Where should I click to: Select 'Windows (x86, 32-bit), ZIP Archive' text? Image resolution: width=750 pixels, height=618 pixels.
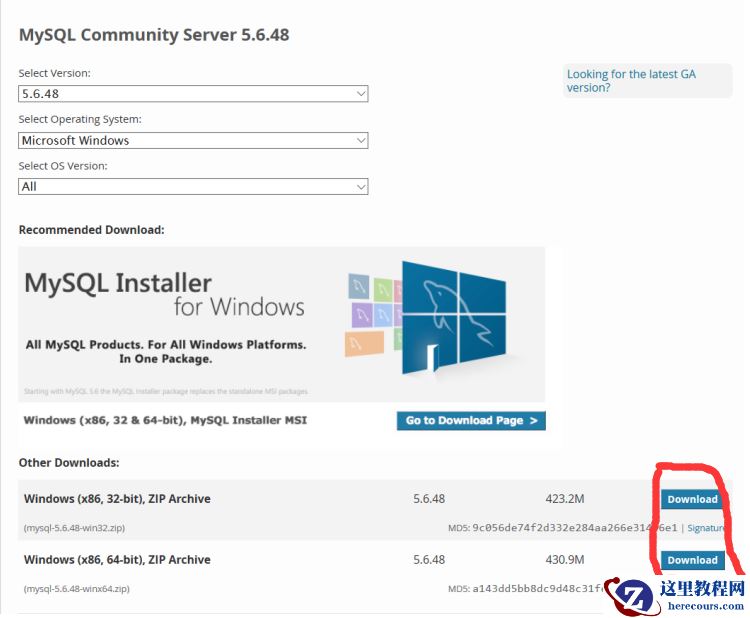tap(117, 499)
